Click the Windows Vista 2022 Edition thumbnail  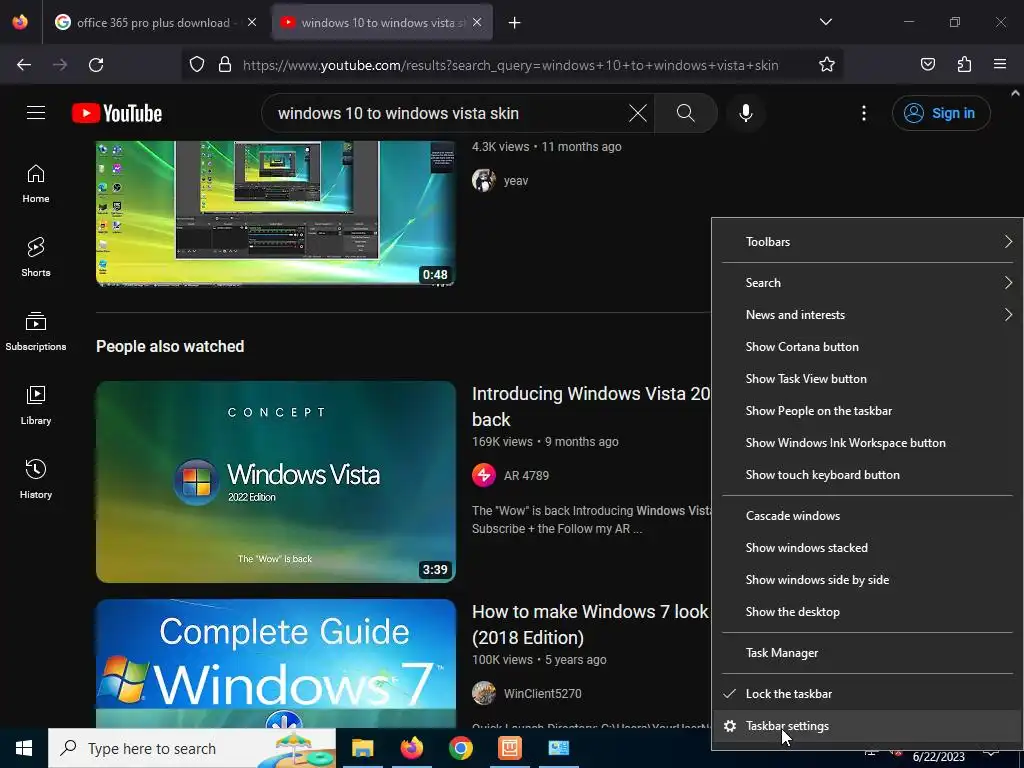(276, 482)
